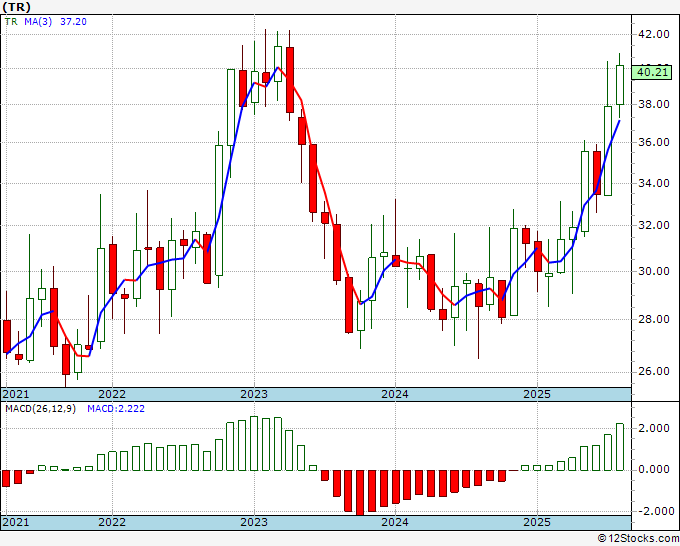Click the 42.00 price axis label
Viewport: 680px width, 546px height.
653,34
